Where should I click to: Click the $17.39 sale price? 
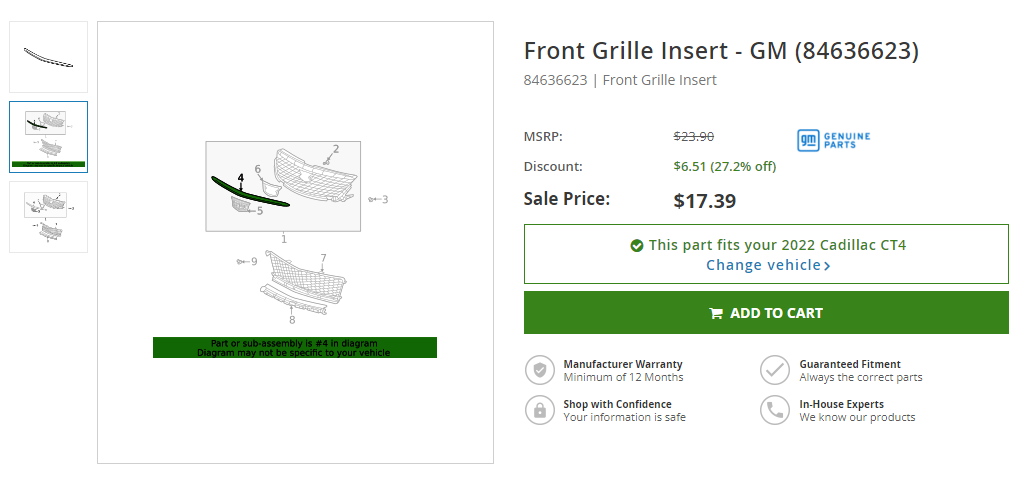pyautogui.click(x=705, y=200)
